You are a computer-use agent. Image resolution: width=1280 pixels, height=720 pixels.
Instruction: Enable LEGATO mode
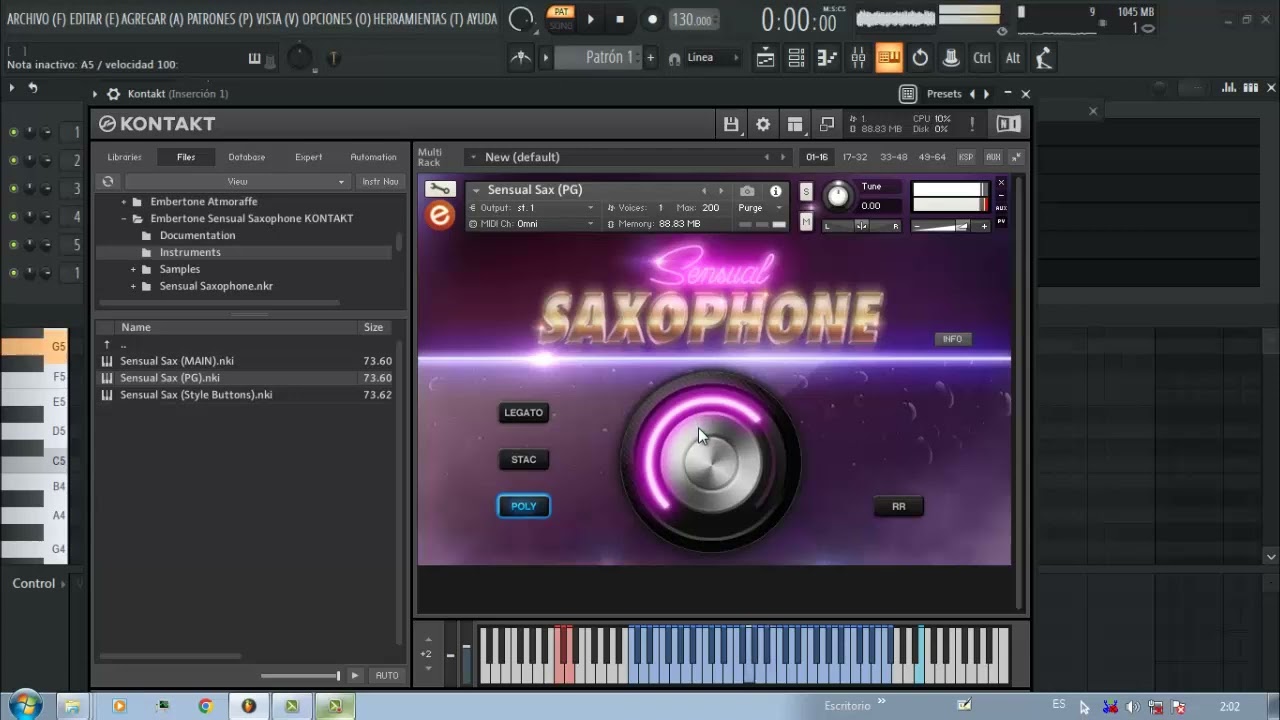coord(524,412)
